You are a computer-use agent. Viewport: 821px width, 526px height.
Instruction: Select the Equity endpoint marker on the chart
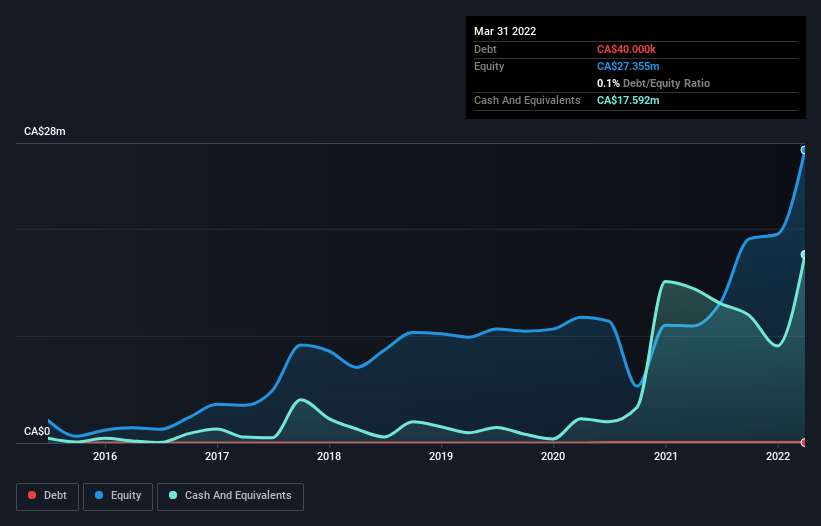point(804,150)
